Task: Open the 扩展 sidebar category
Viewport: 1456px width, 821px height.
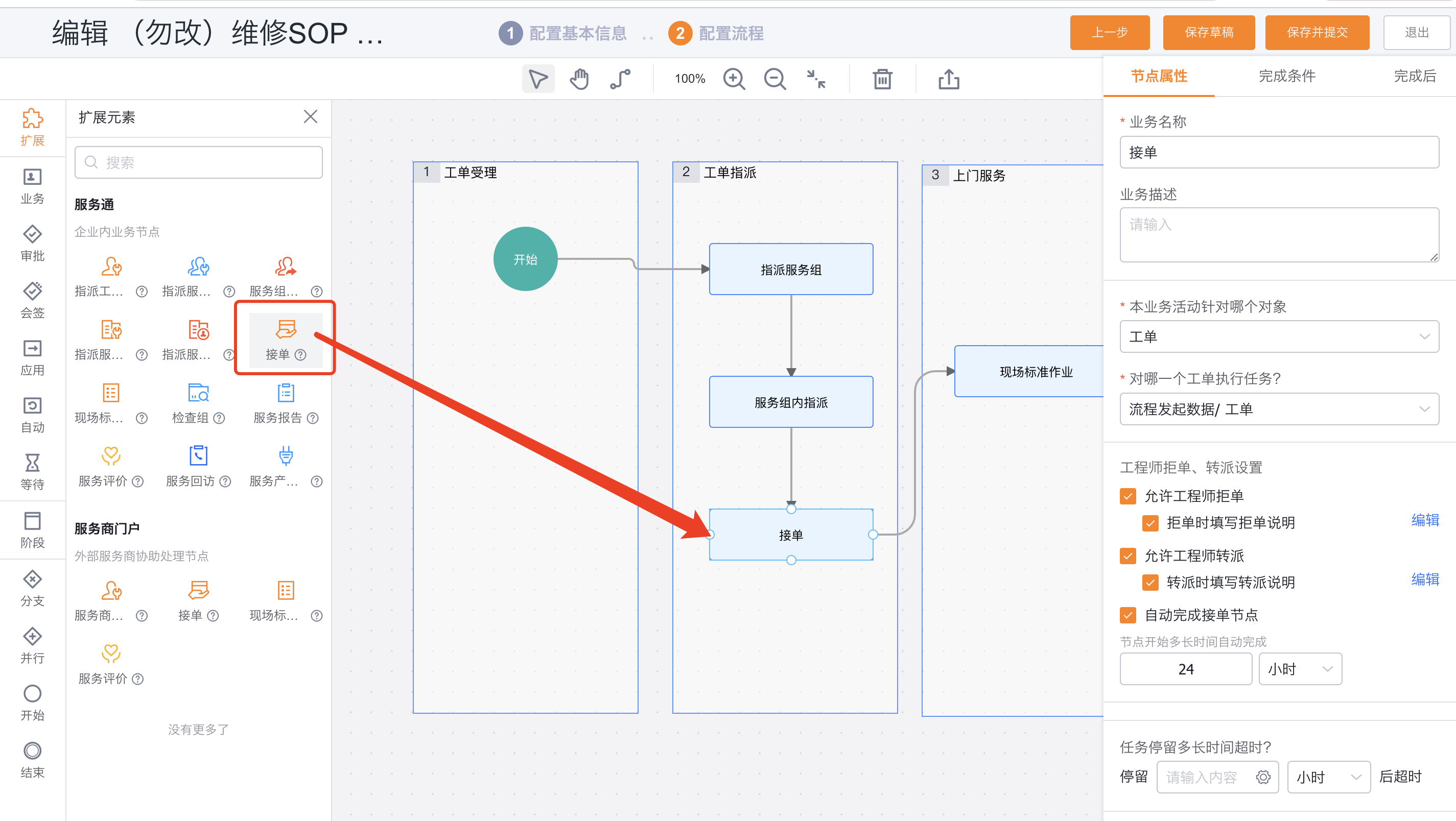Action: pos(32,127)
